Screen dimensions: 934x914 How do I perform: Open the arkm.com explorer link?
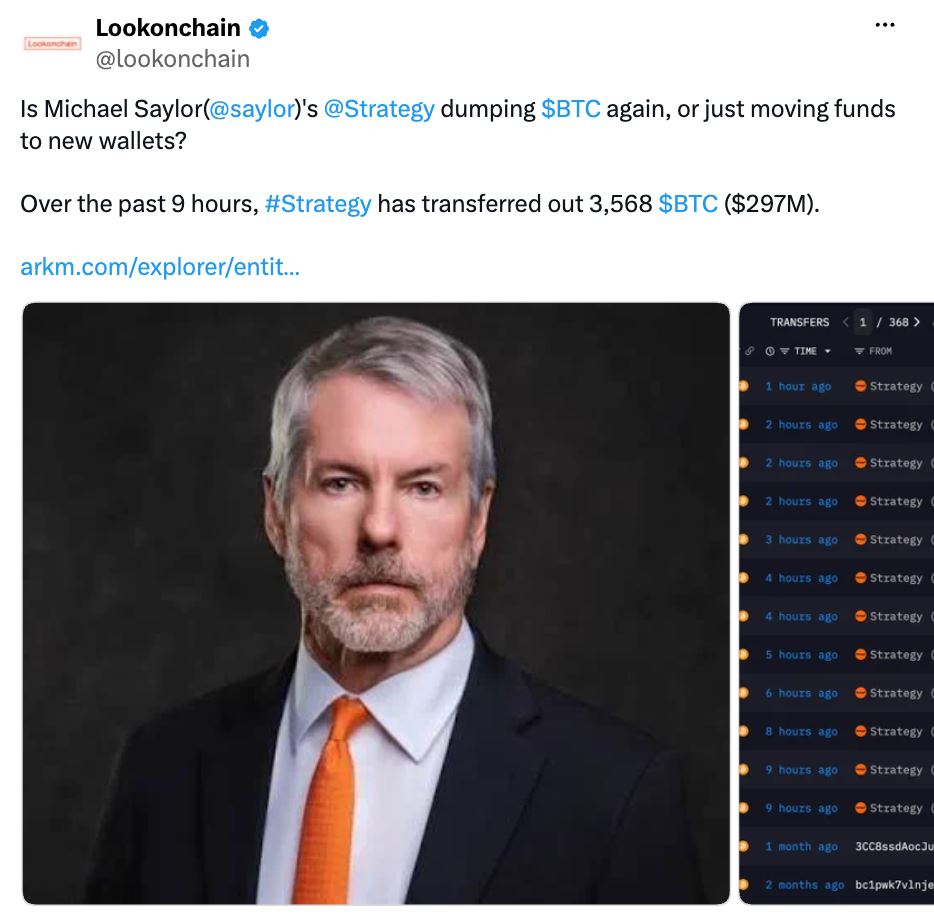click(160, 267)
